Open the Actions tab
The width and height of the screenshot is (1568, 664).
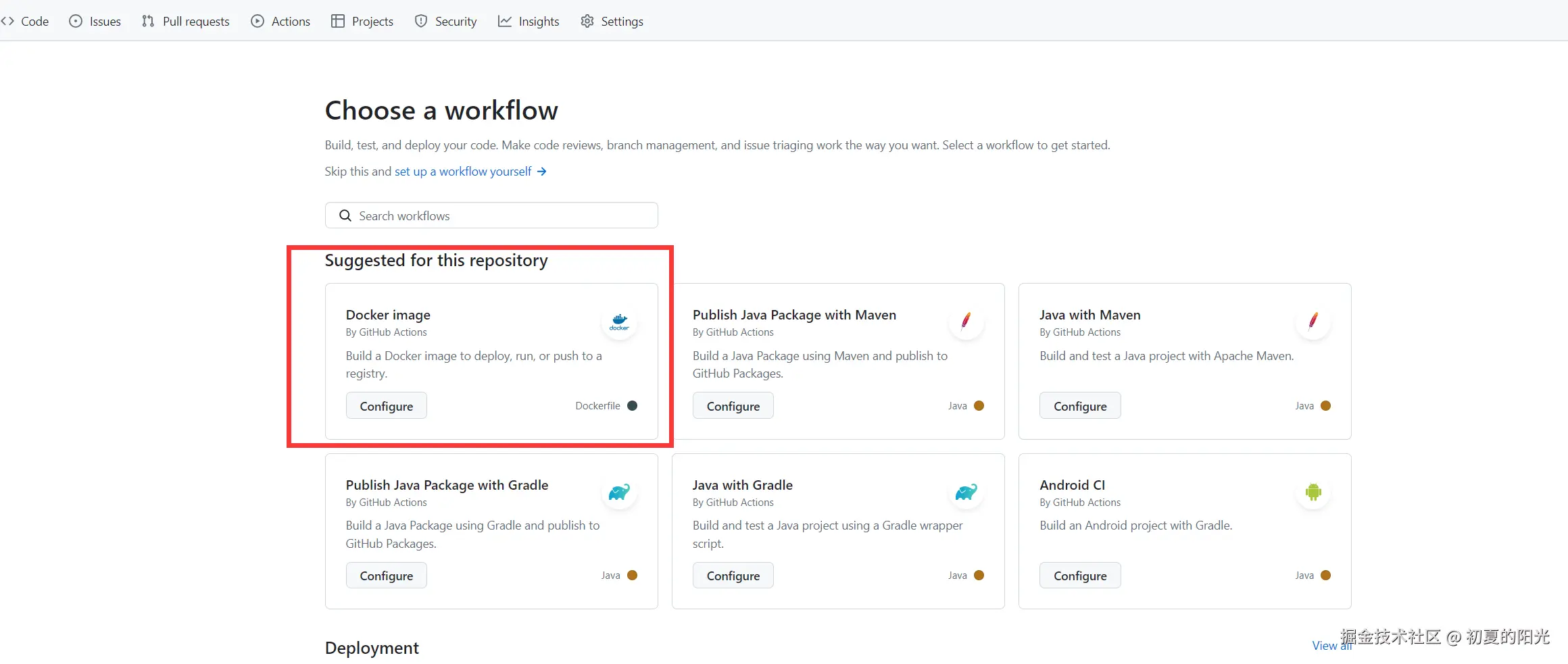point(280,21)
